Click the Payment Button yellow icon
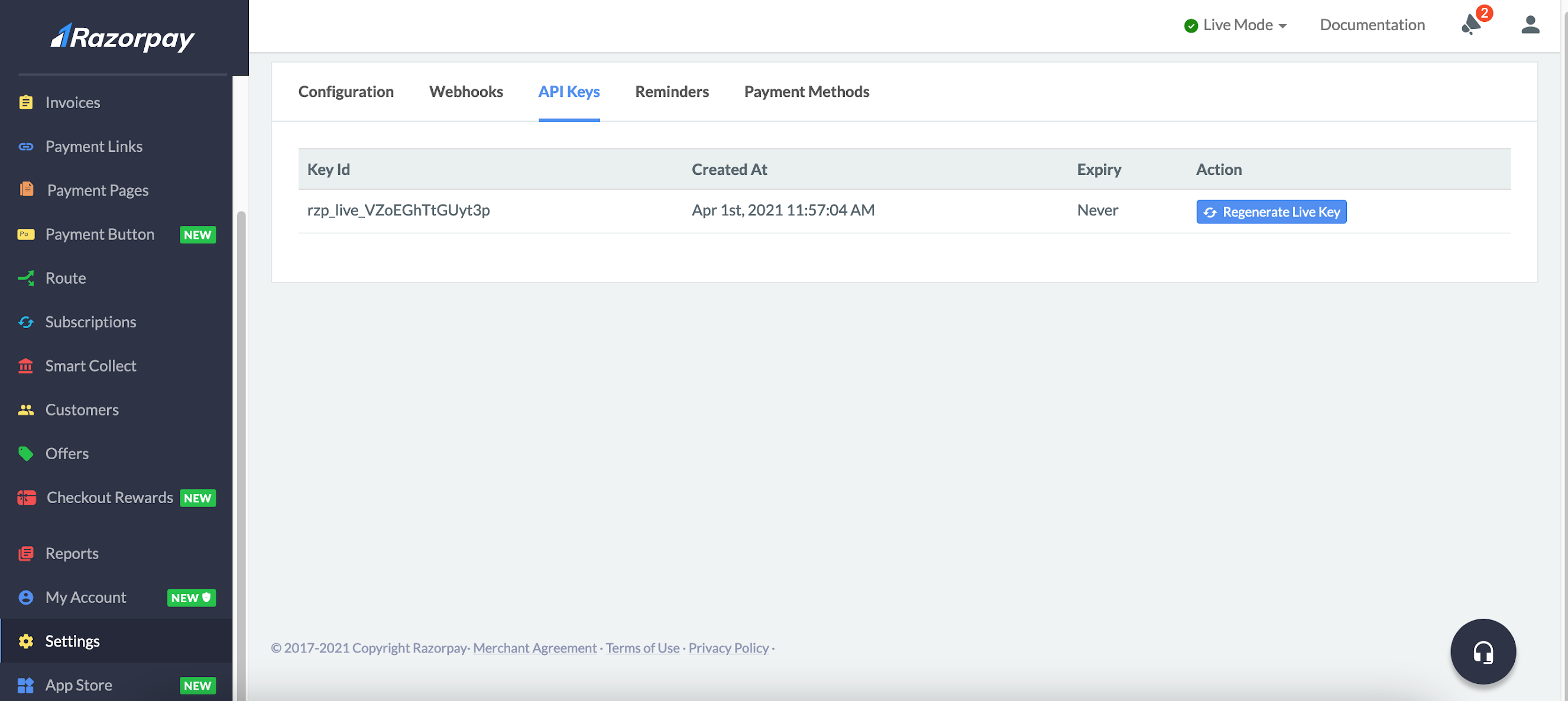 25,234
